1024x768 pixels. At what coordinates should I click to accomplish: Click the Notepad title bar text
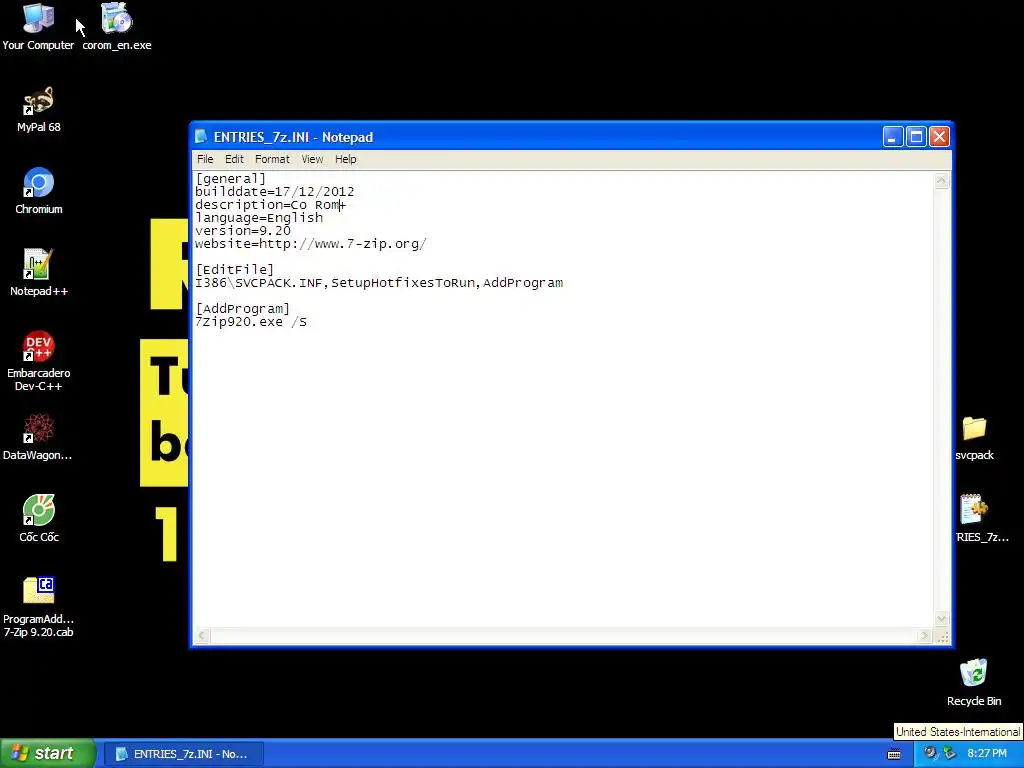tap(293, 137)
